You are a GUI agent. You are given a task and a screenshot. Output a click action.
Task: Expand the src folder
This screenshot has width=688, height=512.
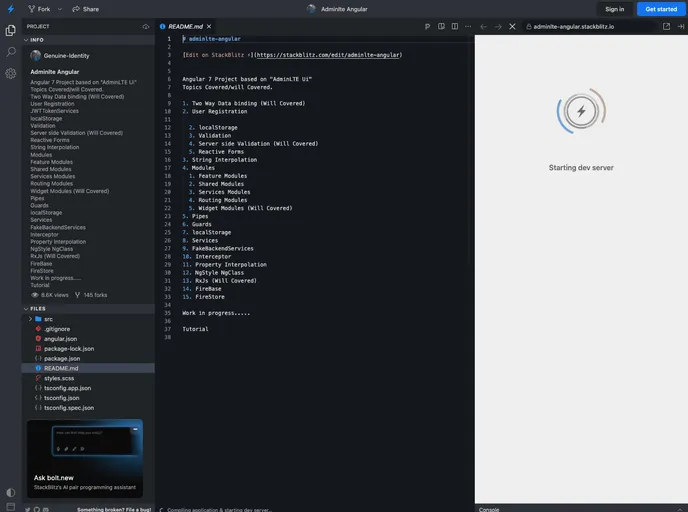click(48, 318)
